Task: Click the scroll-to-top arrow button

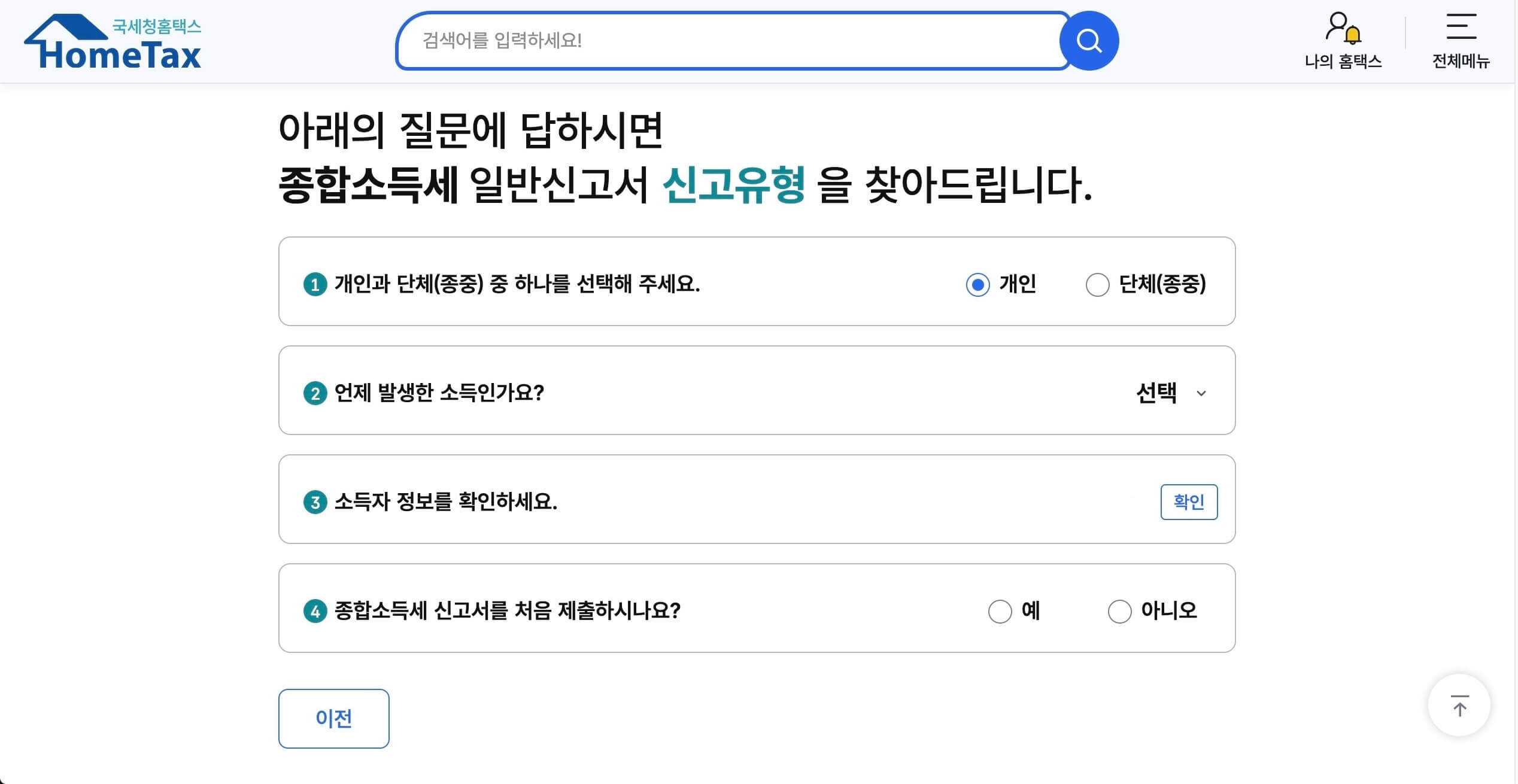Action: click(1459, 706)
